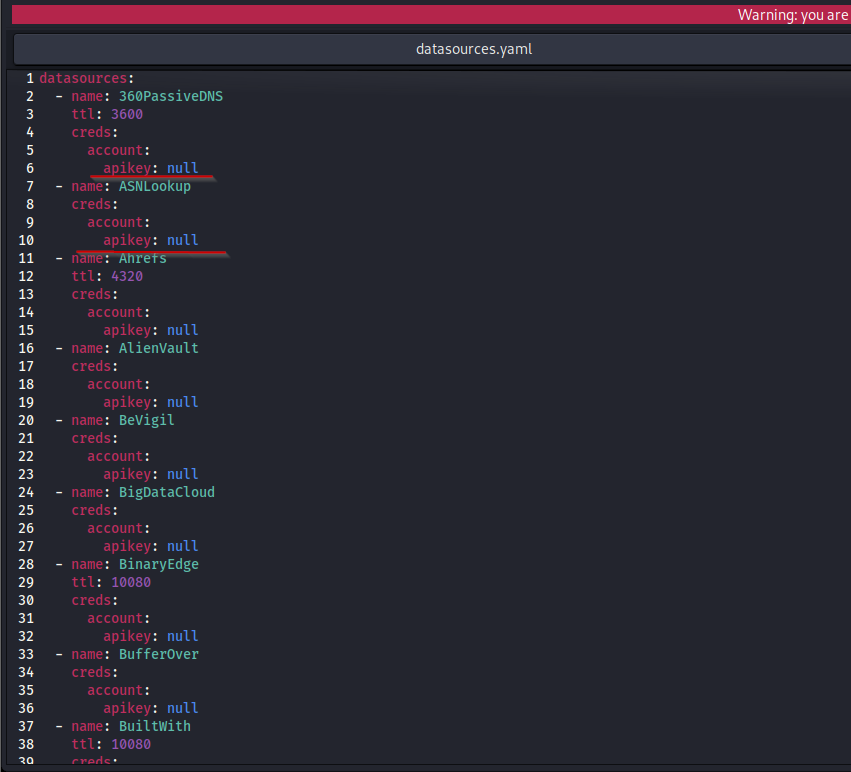The width and height of the screenshot is (851, 772).
Task: Click the ttl key on line 12
Action: 83,276
